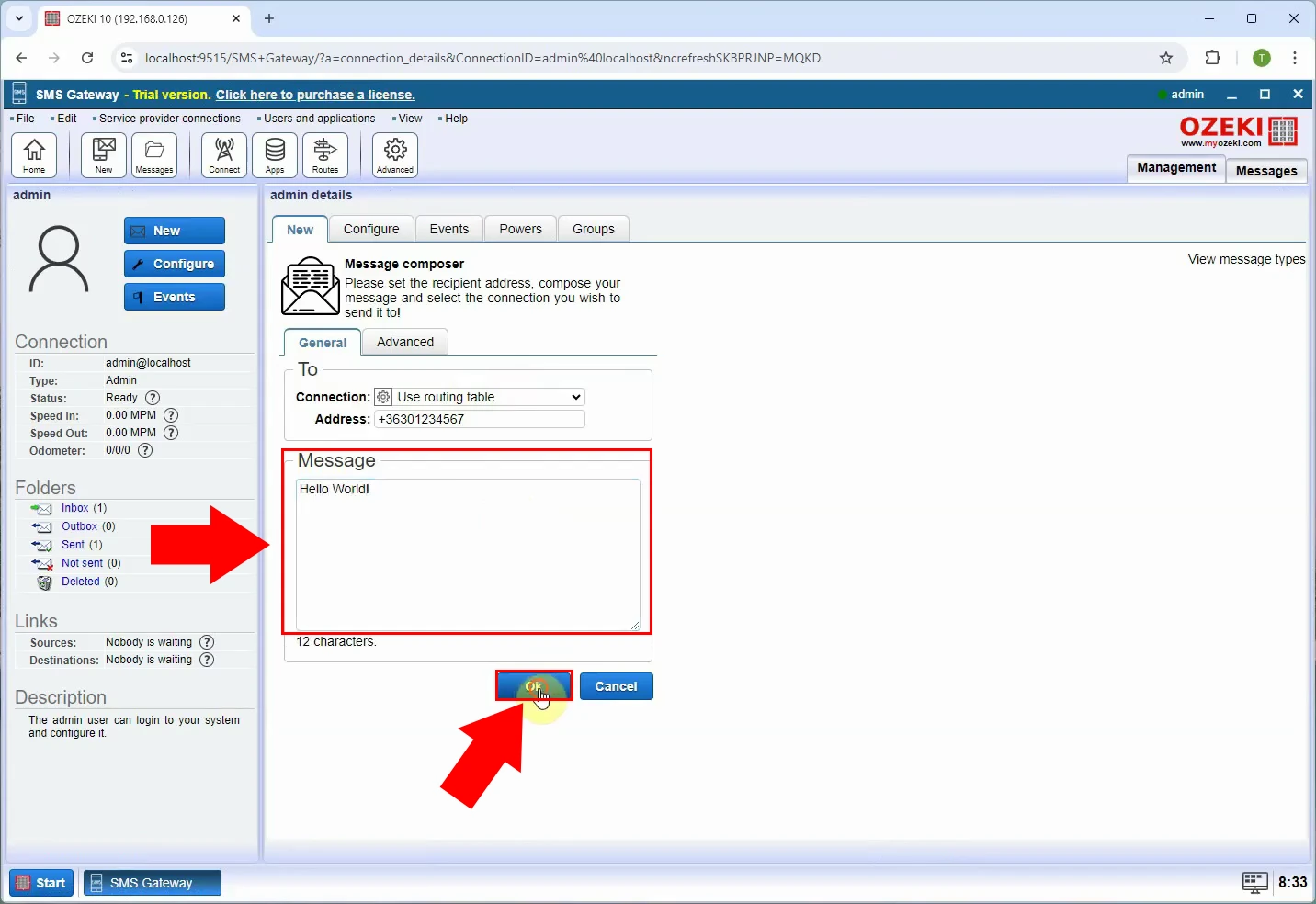The image size is (1316, 904).
Task: Open the Deleted folder link
Action: point(81,582)
